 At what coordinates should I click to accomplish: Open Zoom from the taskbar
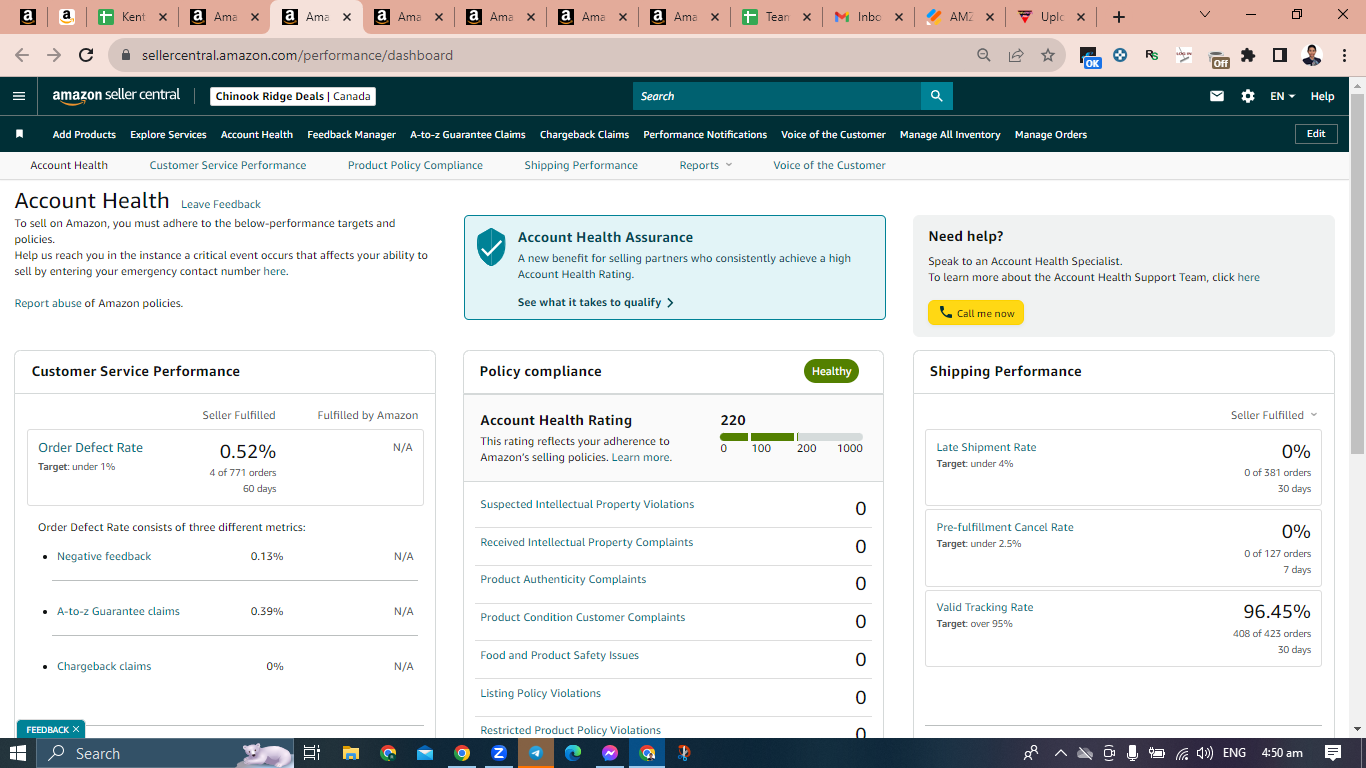(x=498, y=753)
